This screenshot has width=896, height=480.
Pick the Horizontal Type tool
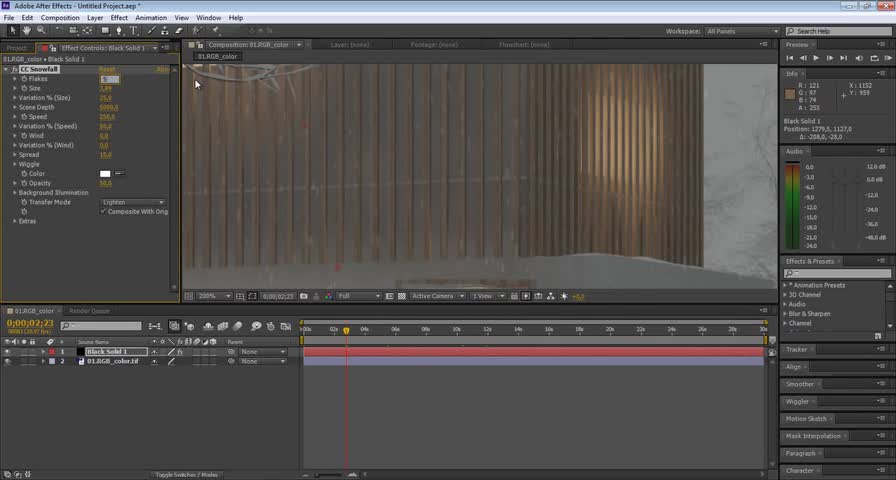(x=133, y=31)
